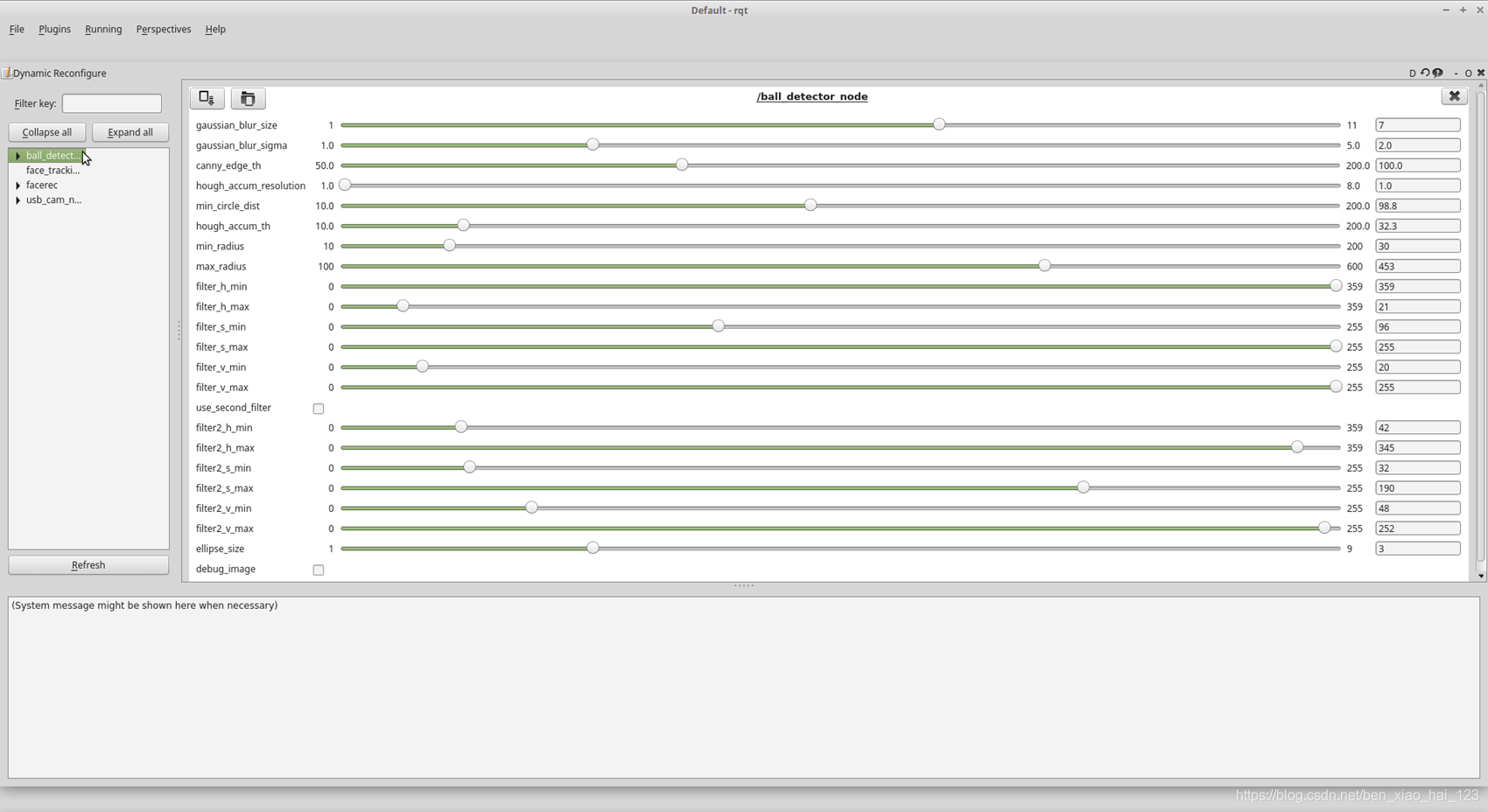Viewport: 1488px width, 812px height.
Task: Click the Dynamic Reconfigure title icon
Action: [x=6, y=73]
